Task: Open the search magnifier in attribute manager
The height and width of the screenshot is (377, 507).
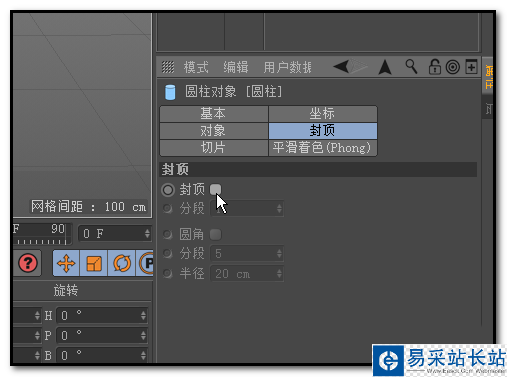Action: (411, 67)
